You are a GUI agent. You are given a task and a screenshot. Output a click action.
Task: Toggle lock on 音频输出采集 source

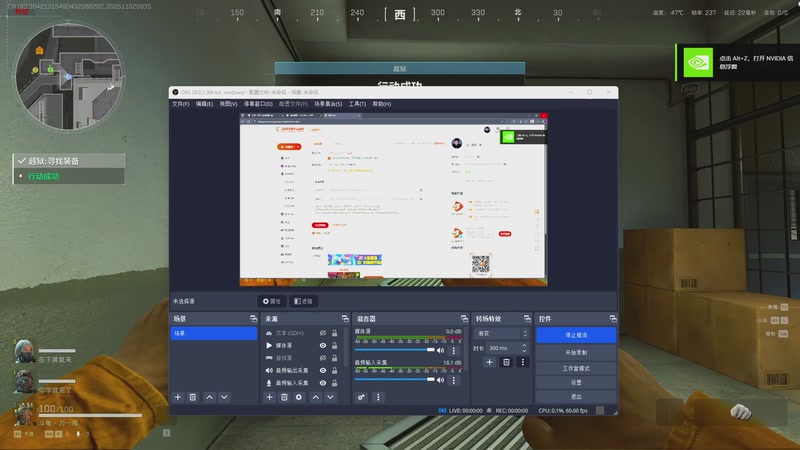tap(335, 370)
